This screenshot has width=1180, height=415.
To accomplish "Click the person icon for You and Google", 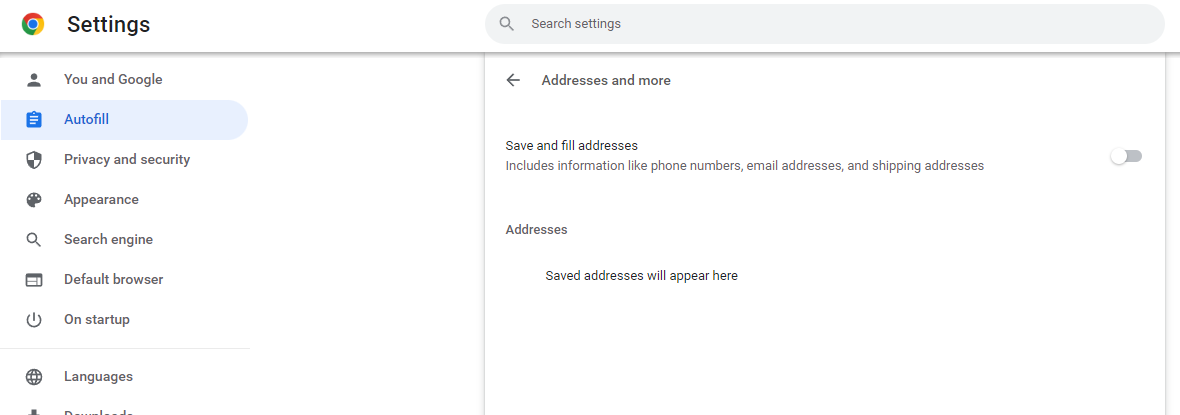I will (x=34, y=80).
